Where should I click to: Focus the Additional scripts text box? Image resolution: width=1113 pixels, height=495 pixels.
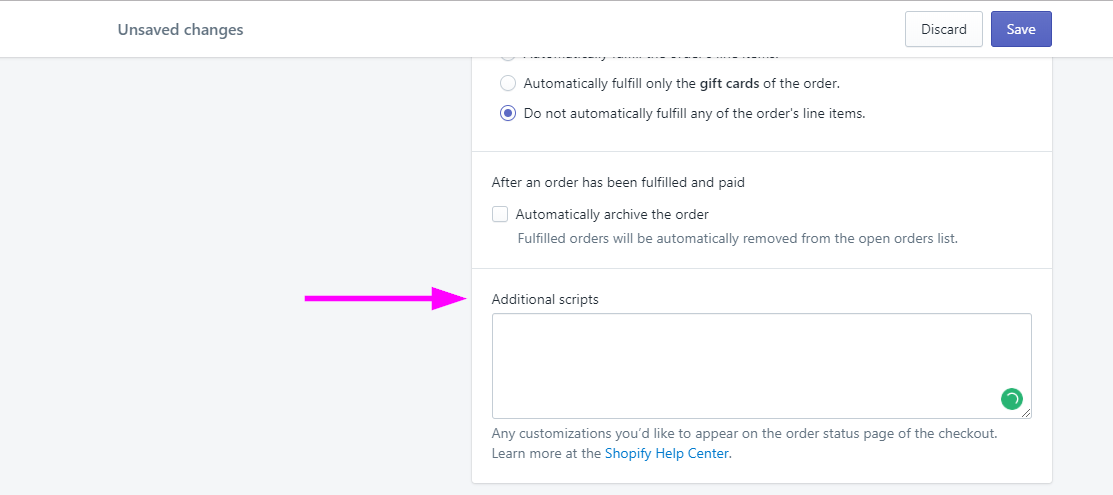tap(762, 366)
